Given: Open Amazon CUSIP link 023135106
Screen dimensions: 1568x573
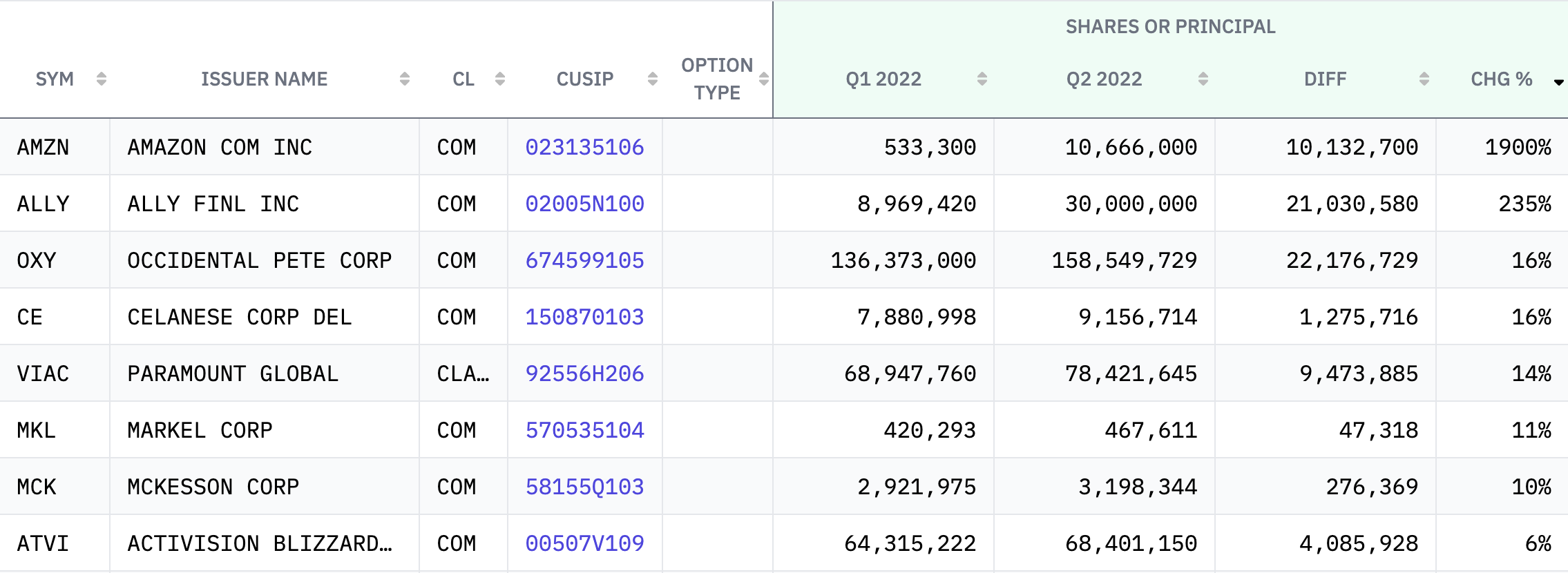Looking at the screenshot, I should coord(584,147).
